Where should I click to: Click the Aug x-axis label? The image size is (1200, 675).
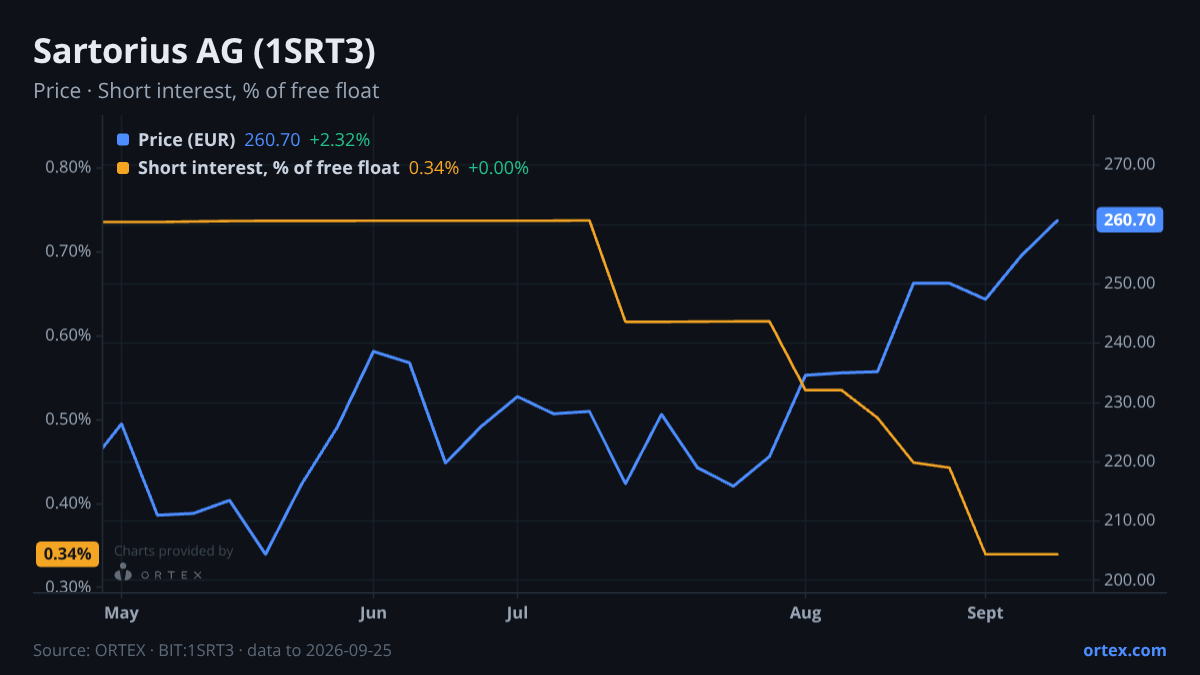click(805, 613)
